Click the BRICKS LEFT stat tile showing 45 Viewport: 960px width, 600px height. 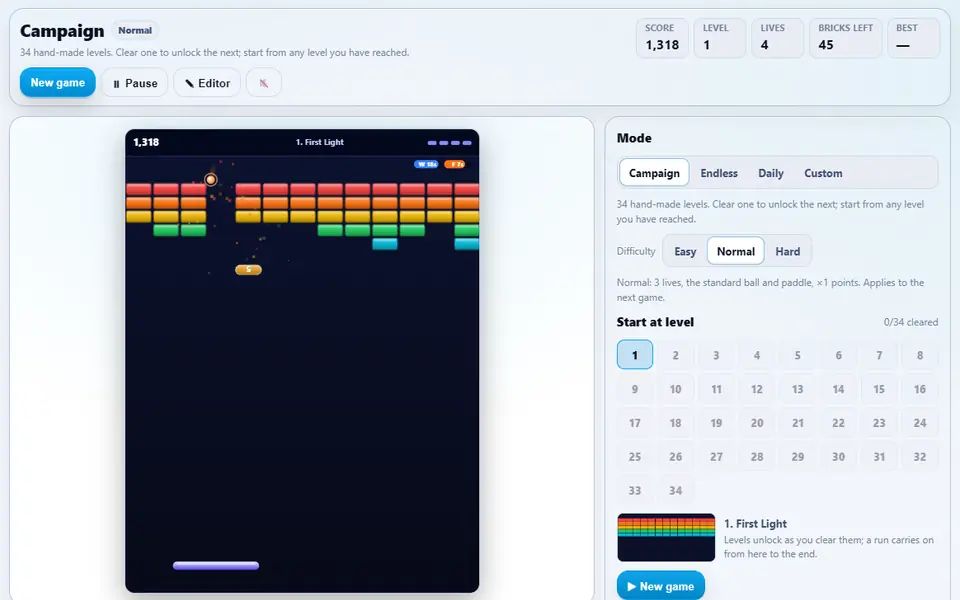[846, 38]
